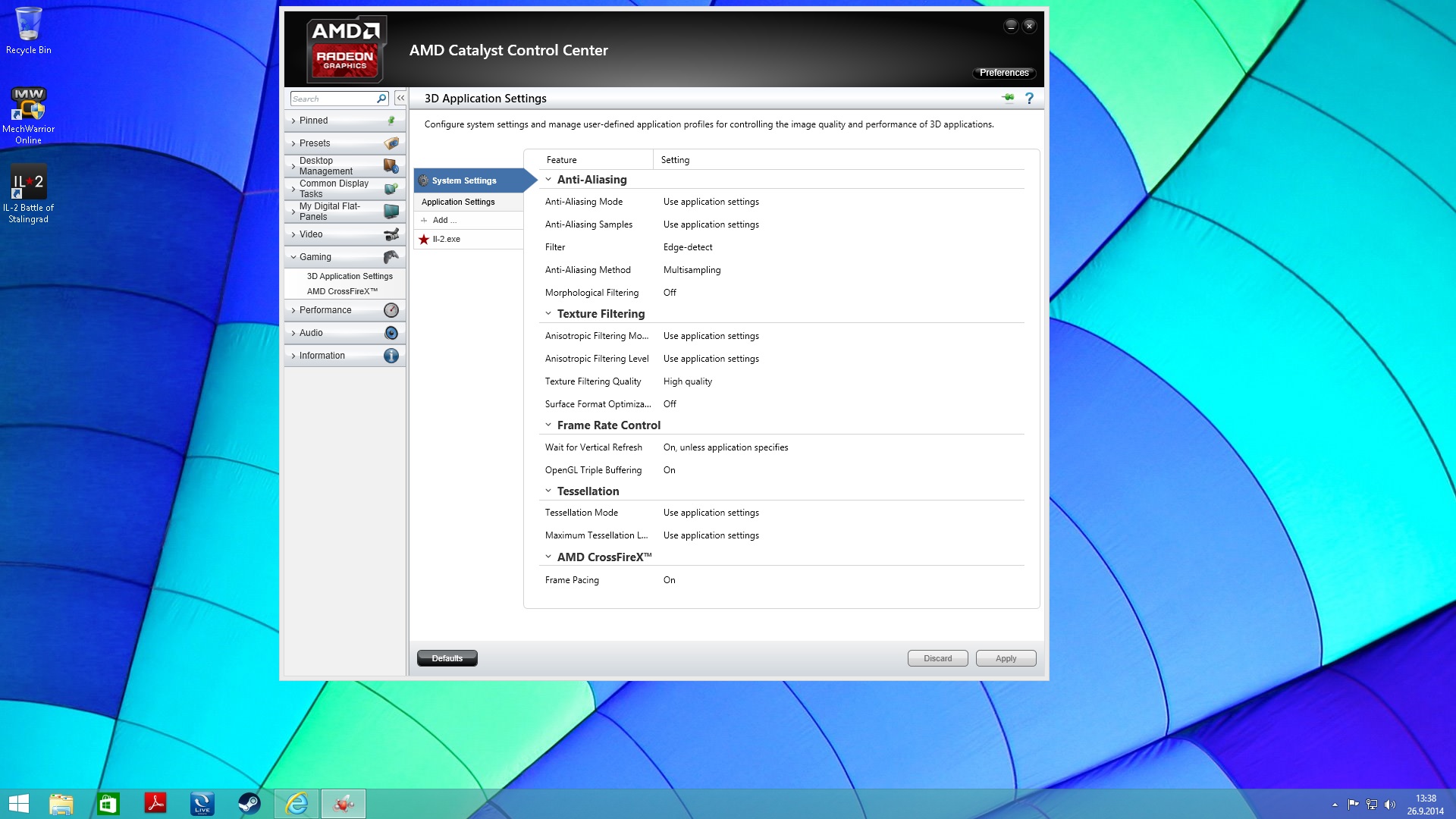The width and height of the screenshot is (1456, 819).
Task: Change Wait for Vertical Refresh setting
Action: [725, 447]
